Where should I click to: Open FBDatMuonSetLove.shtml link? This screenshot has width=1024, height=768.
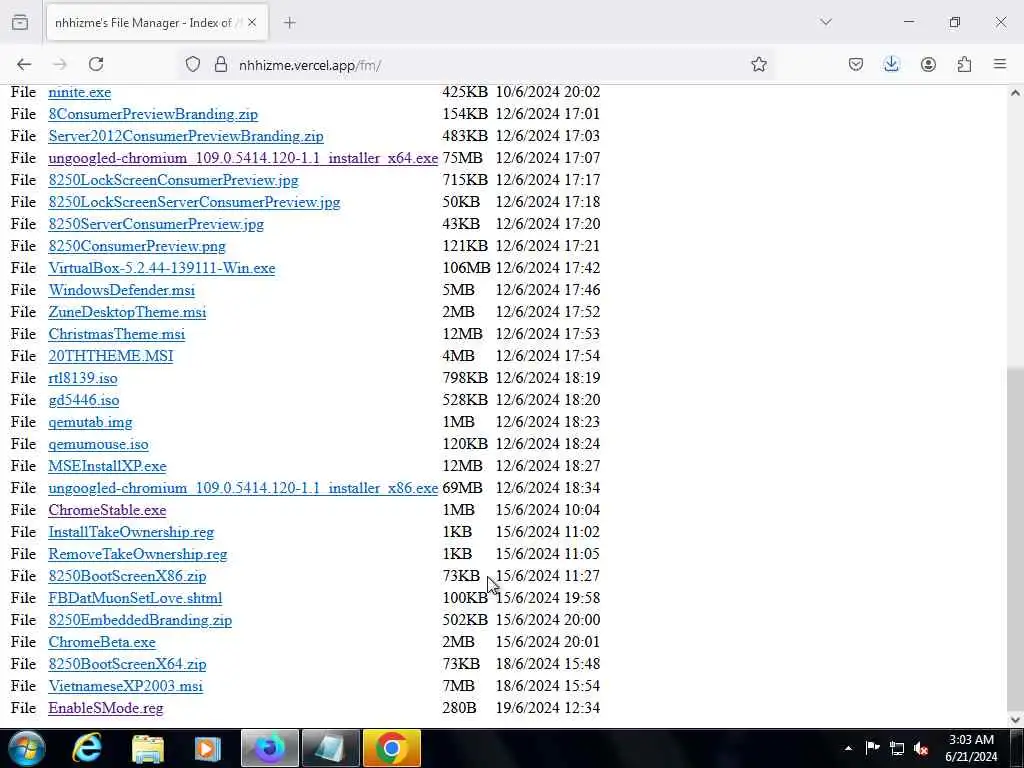point(135,598)
